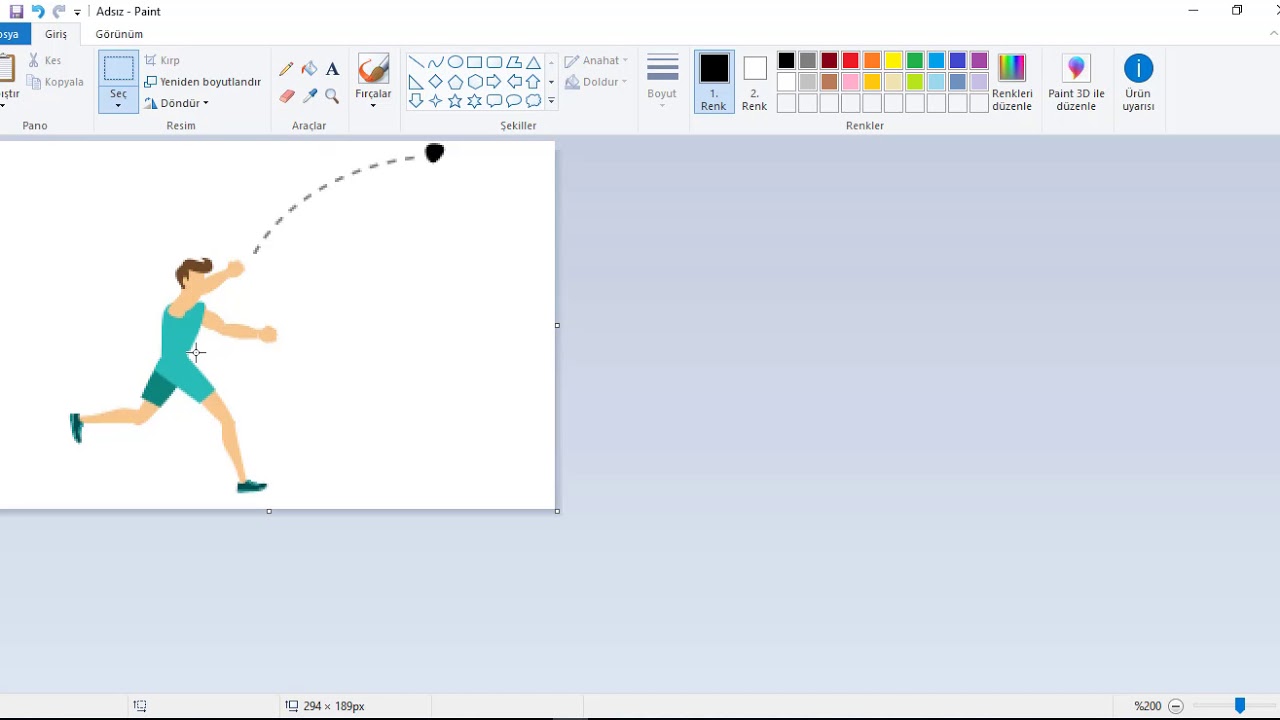The width and height of the screenshot is (1280, 720).
Task: Pick the Five-point star shape
Action: (x=455, y=101)
